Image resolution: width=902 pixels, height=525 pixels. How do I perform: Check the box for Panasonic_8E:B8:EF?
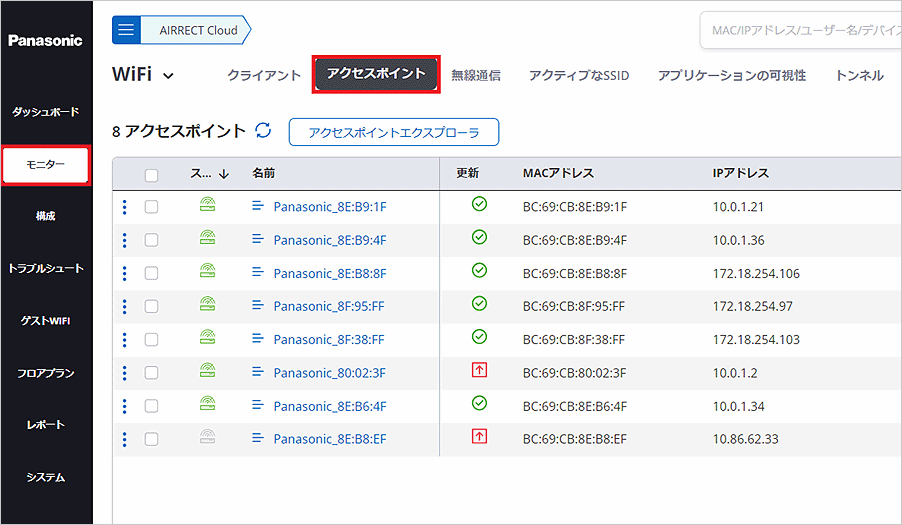[151, 439]
